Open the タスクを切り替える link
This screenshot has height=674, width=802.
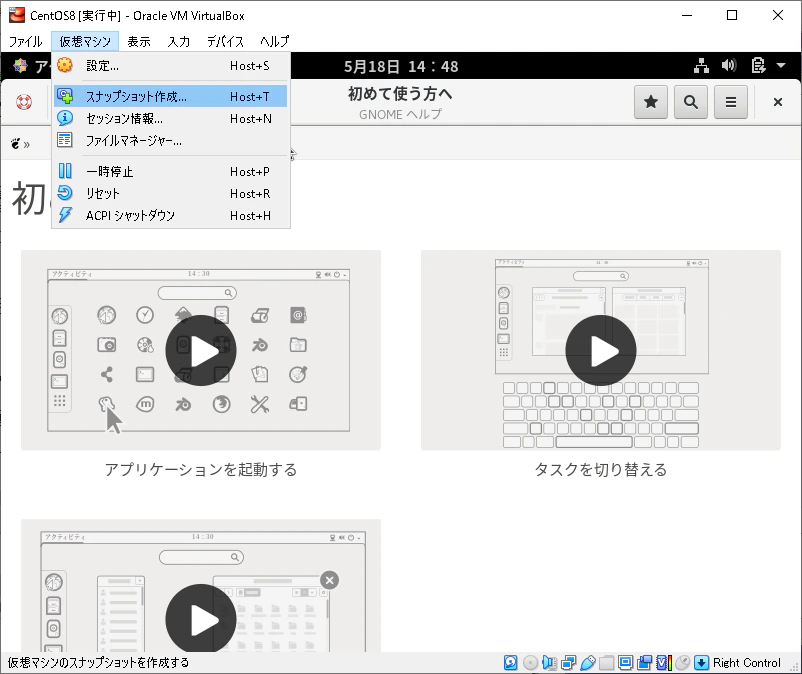tap(600, 469)
